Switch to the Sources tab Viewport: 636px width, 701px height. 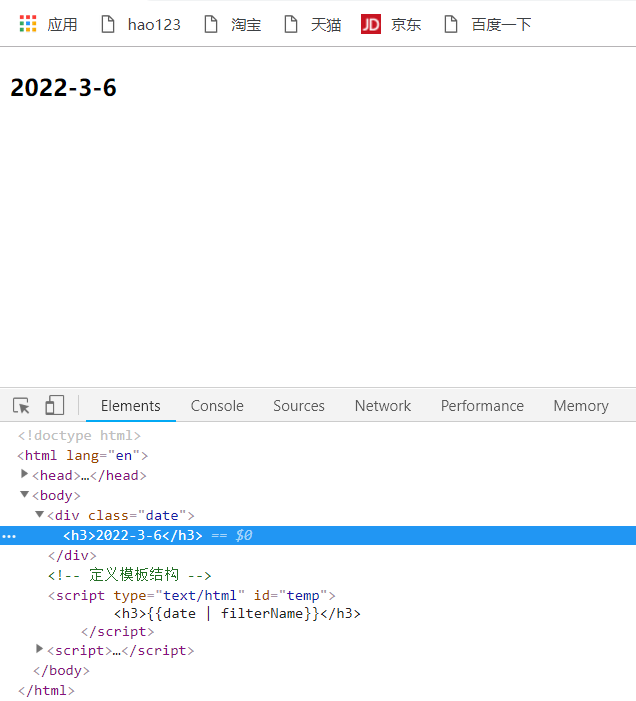[x=299, y=406]
